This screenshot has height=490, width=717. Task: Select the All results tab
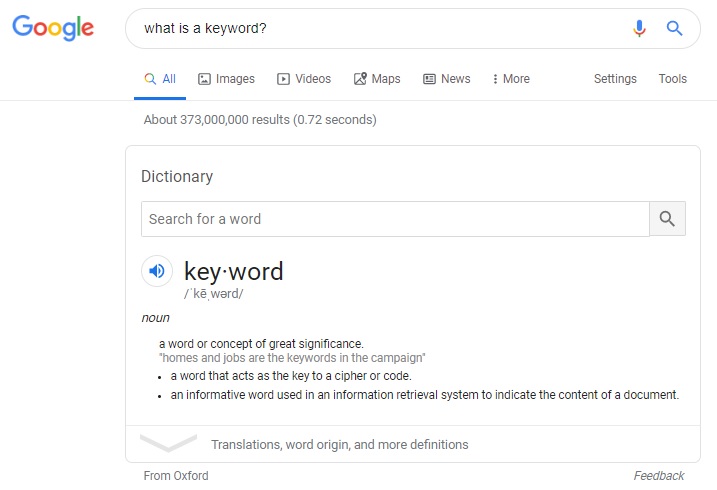[x=160, y=79]
